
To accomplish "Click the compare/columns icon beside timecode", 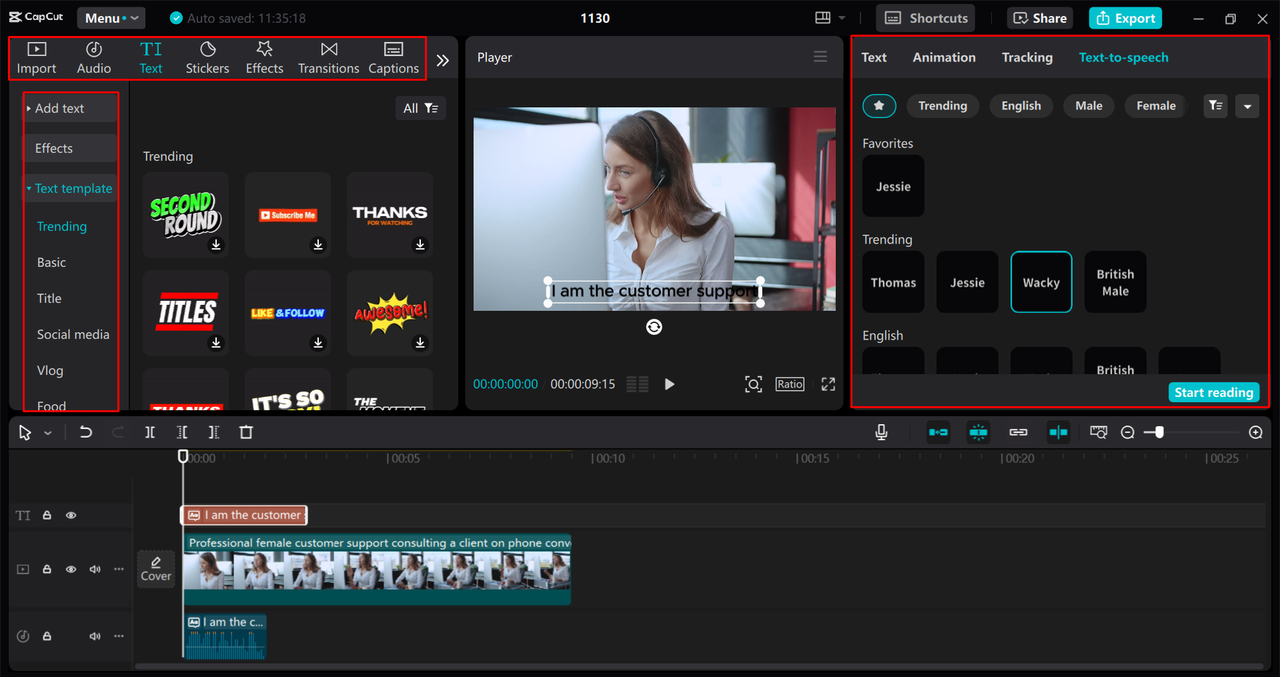I will point(637,384).
